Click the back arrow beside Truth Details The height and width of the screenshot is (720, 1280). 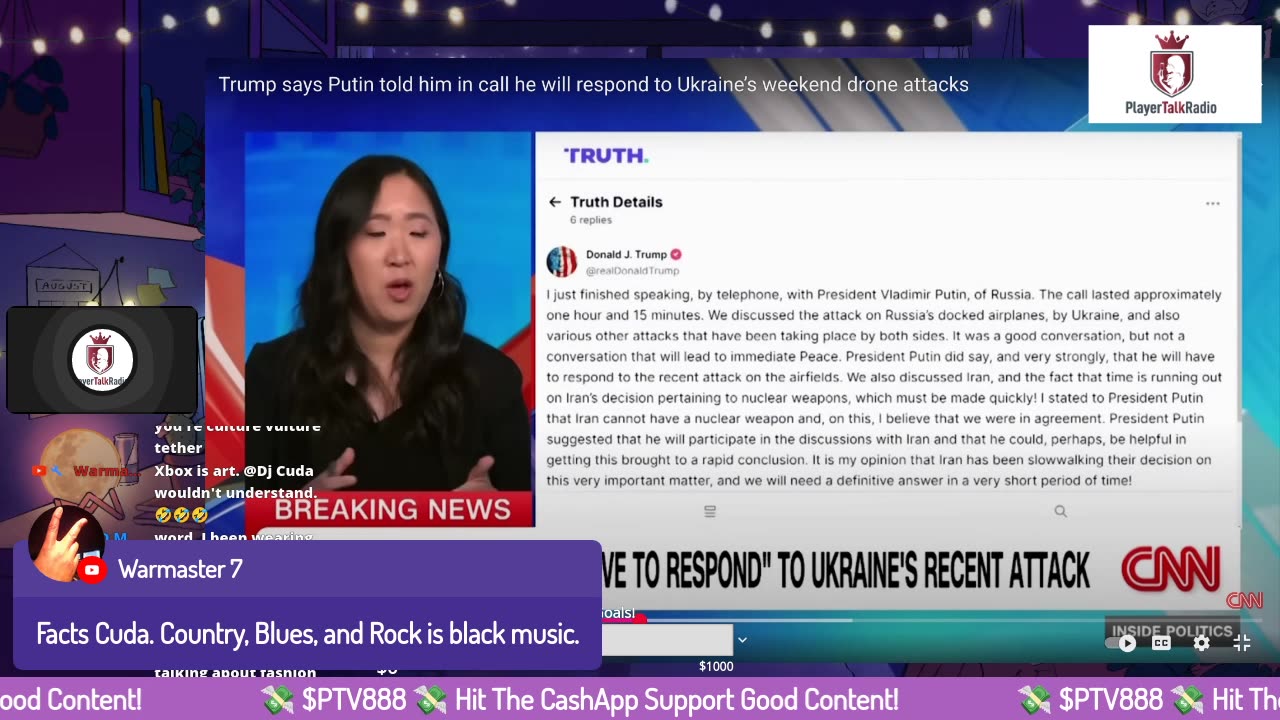tap(555, 202)
